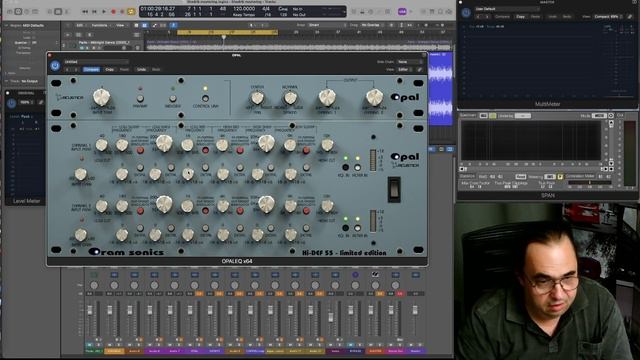Click the Opal window Compare button
The image size is (640, 360).
[91, 69]
